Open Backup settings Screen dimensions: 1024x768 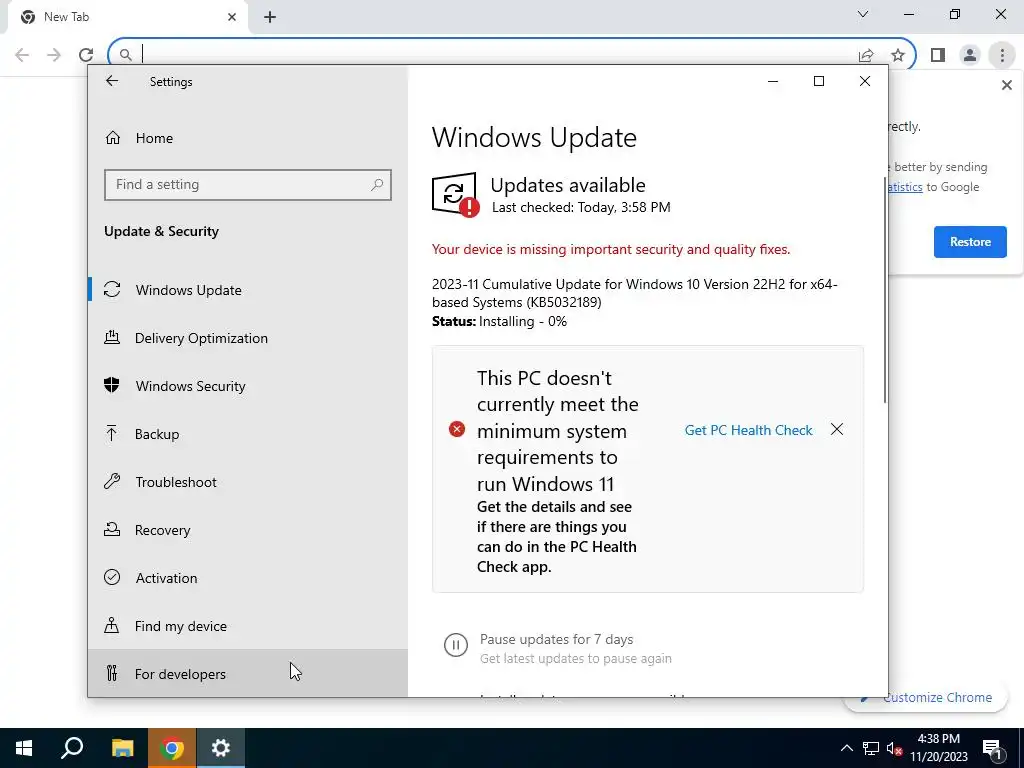tap(248, 434)
